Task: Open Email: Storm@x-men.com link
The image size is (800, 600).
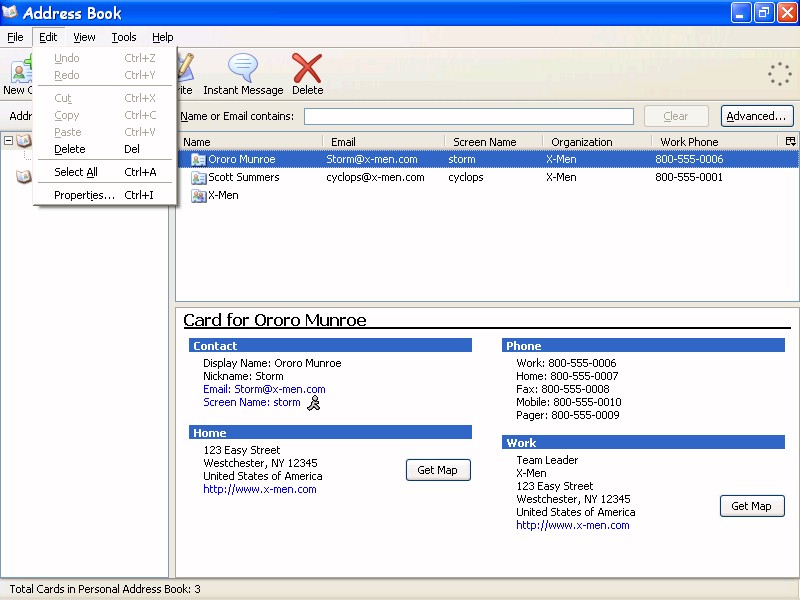Action: [264, 389]
